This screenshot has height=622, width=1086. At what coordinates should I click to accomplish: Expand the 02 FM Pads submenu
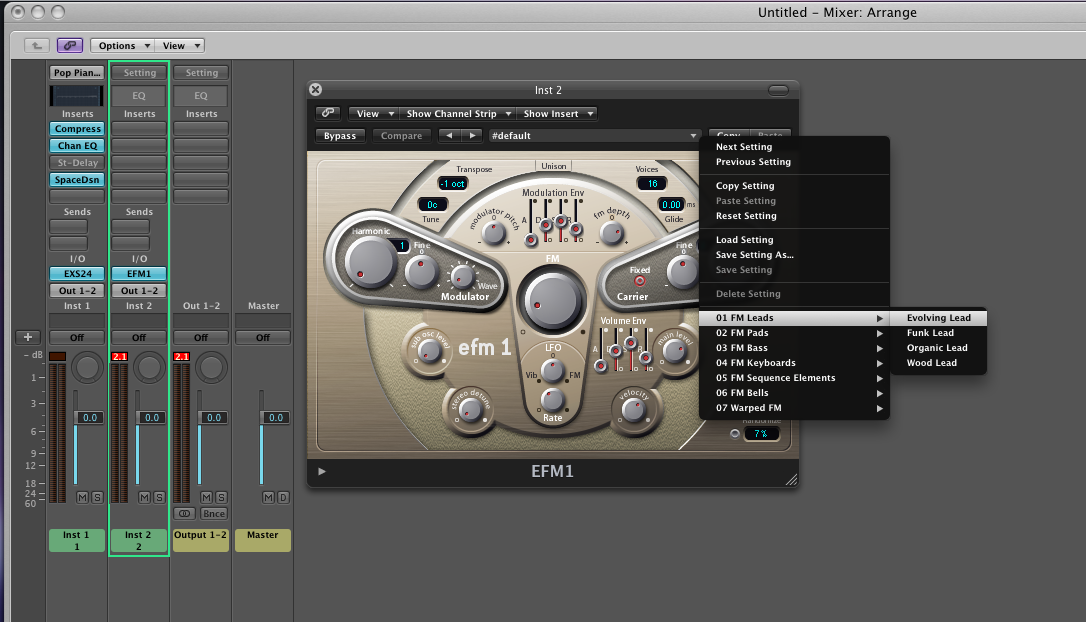click(794, 333)
